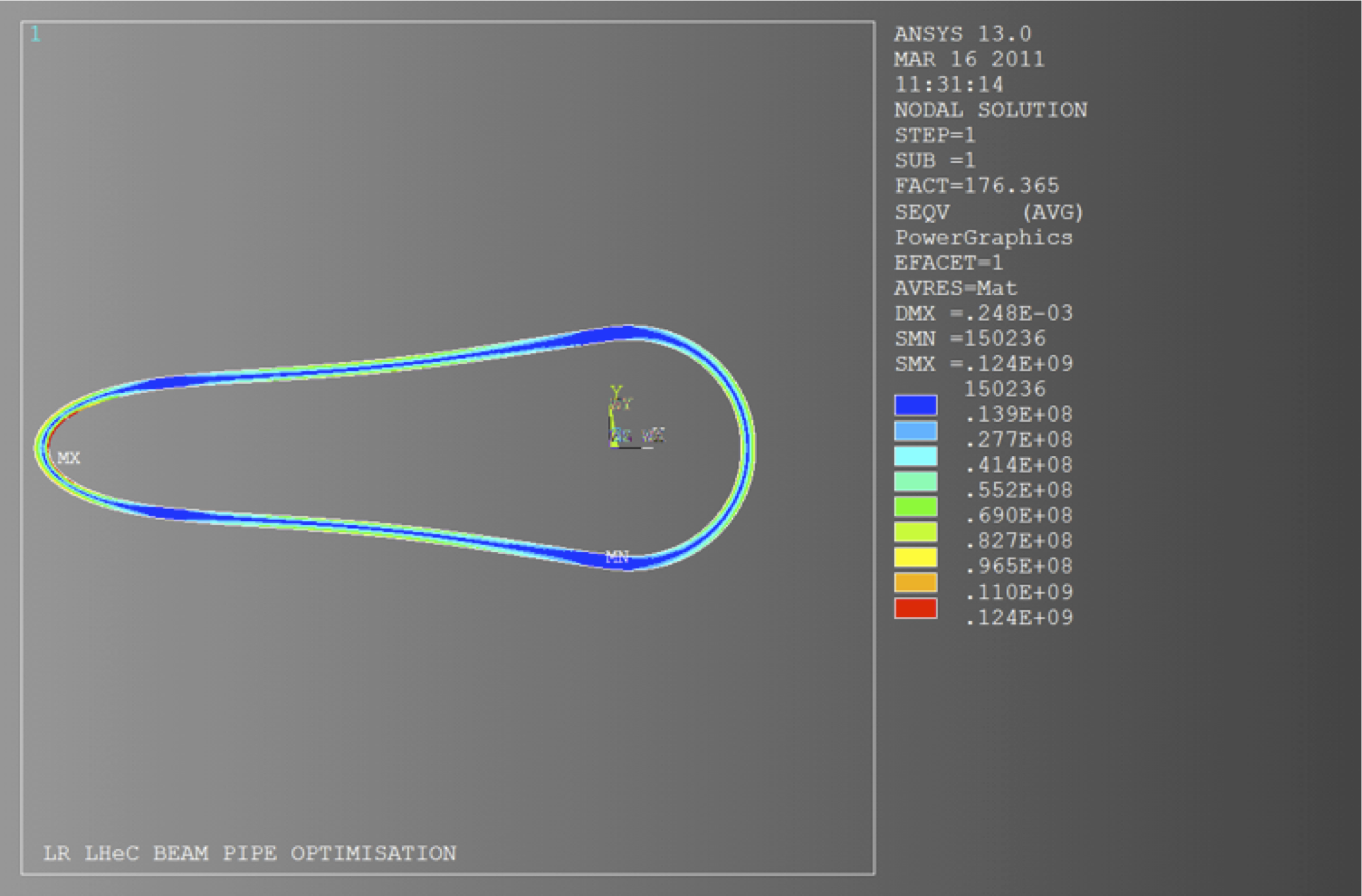This screenshot has width=1362, height=896.
Task: Click the light blue legend swatch
Action: (x=916, y=431)
